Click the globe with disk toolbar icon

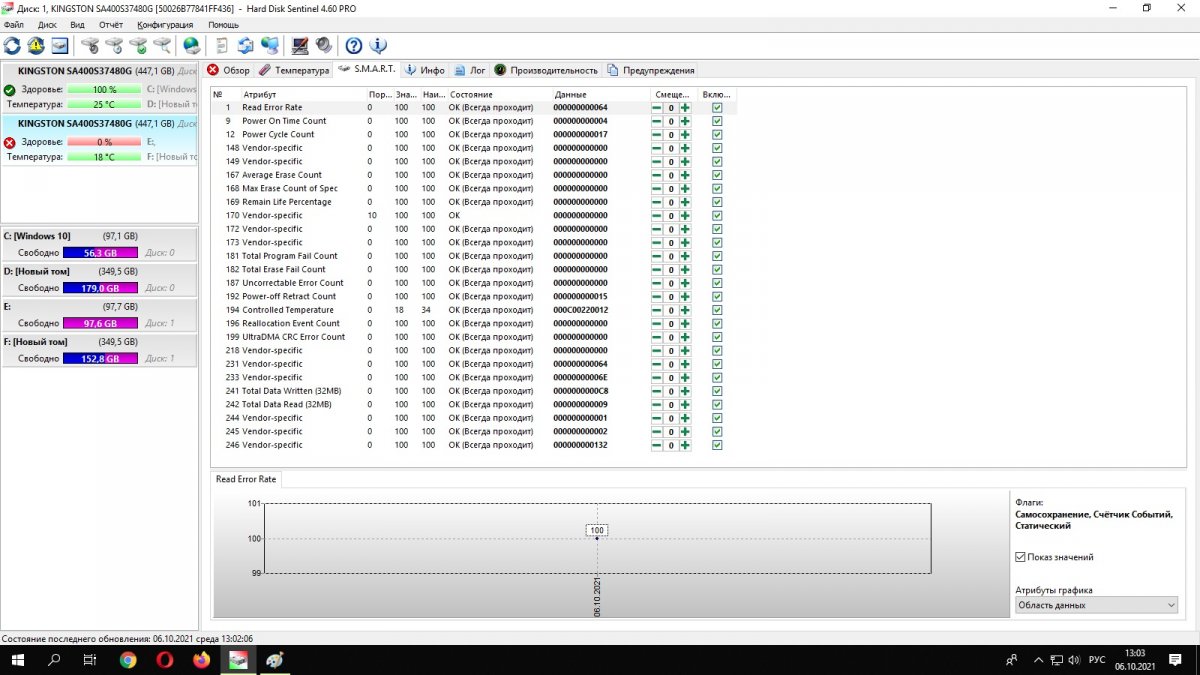[x=191, y=45]
